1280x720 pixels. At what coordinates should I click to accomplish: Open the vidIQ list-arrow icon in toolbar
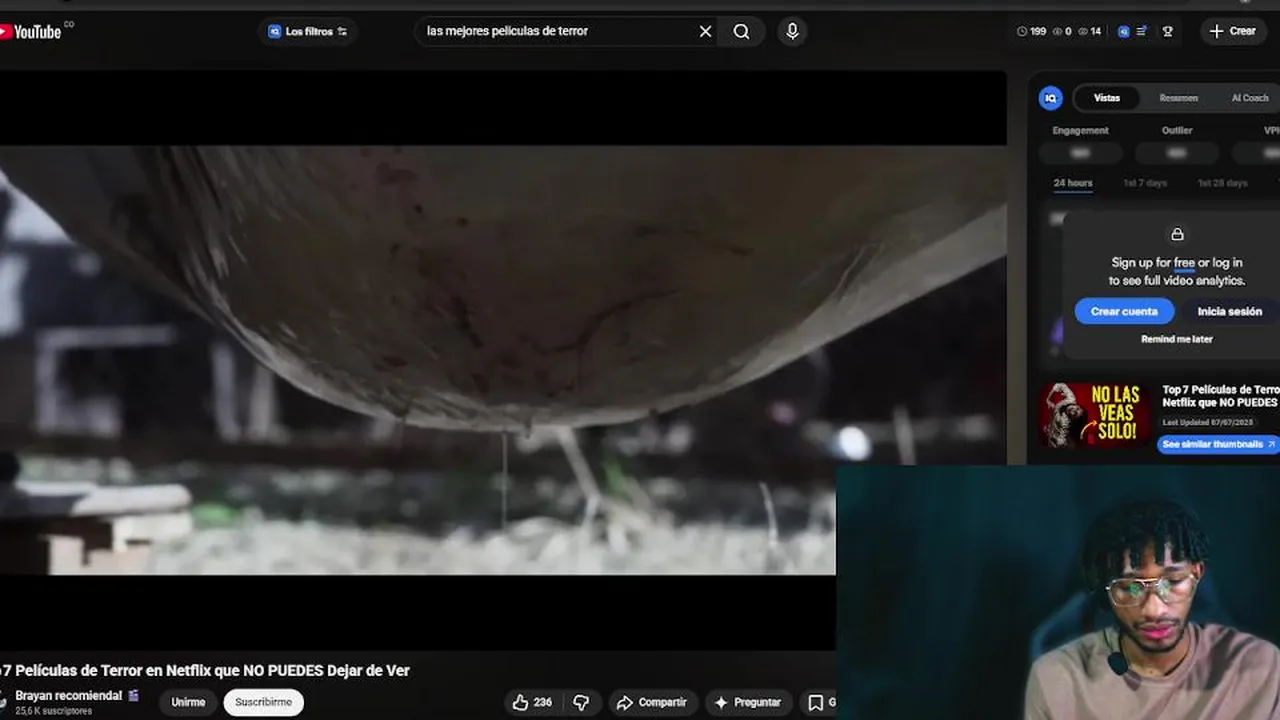point(1141,31)
